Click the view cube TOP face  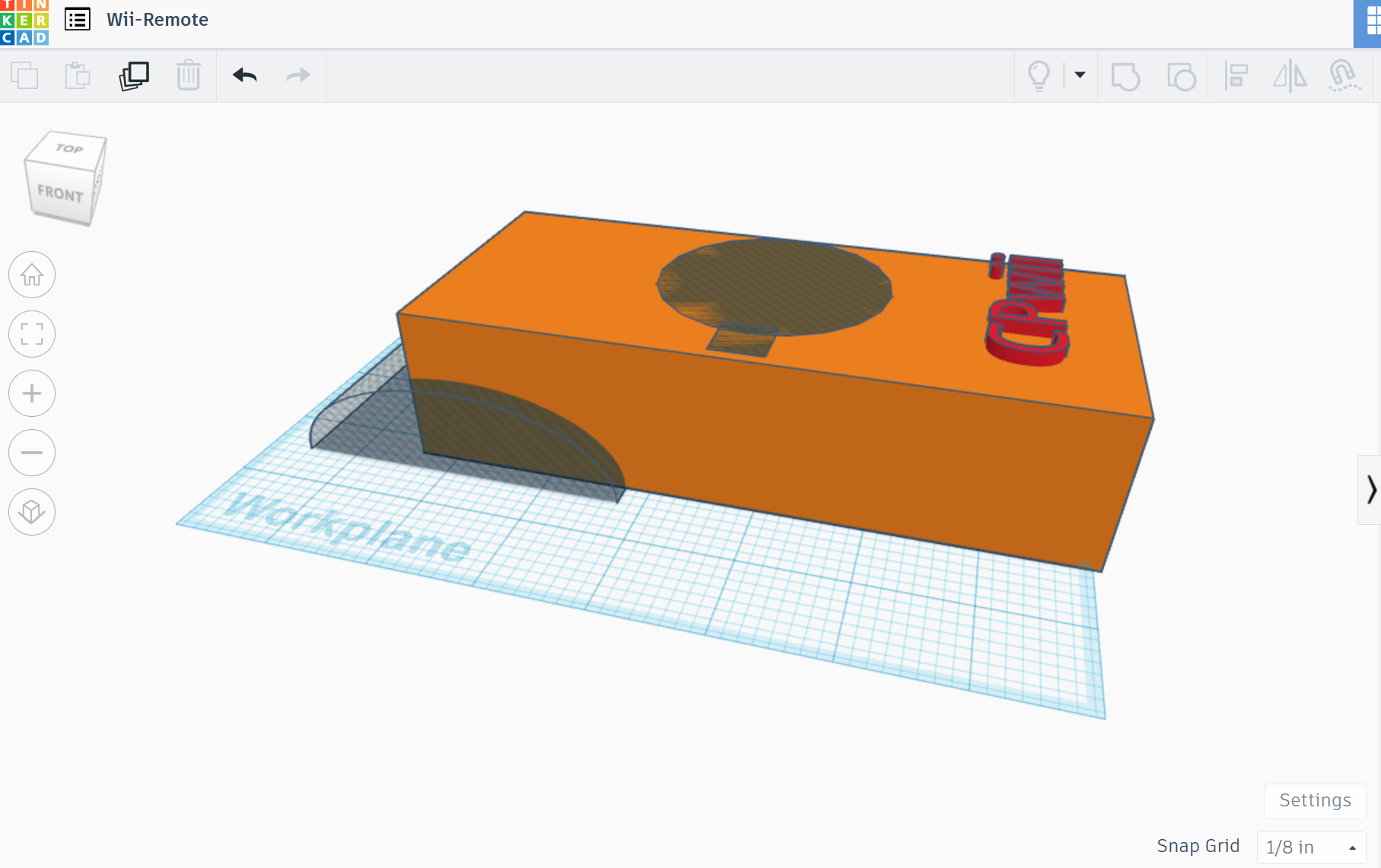click(68, 149)
